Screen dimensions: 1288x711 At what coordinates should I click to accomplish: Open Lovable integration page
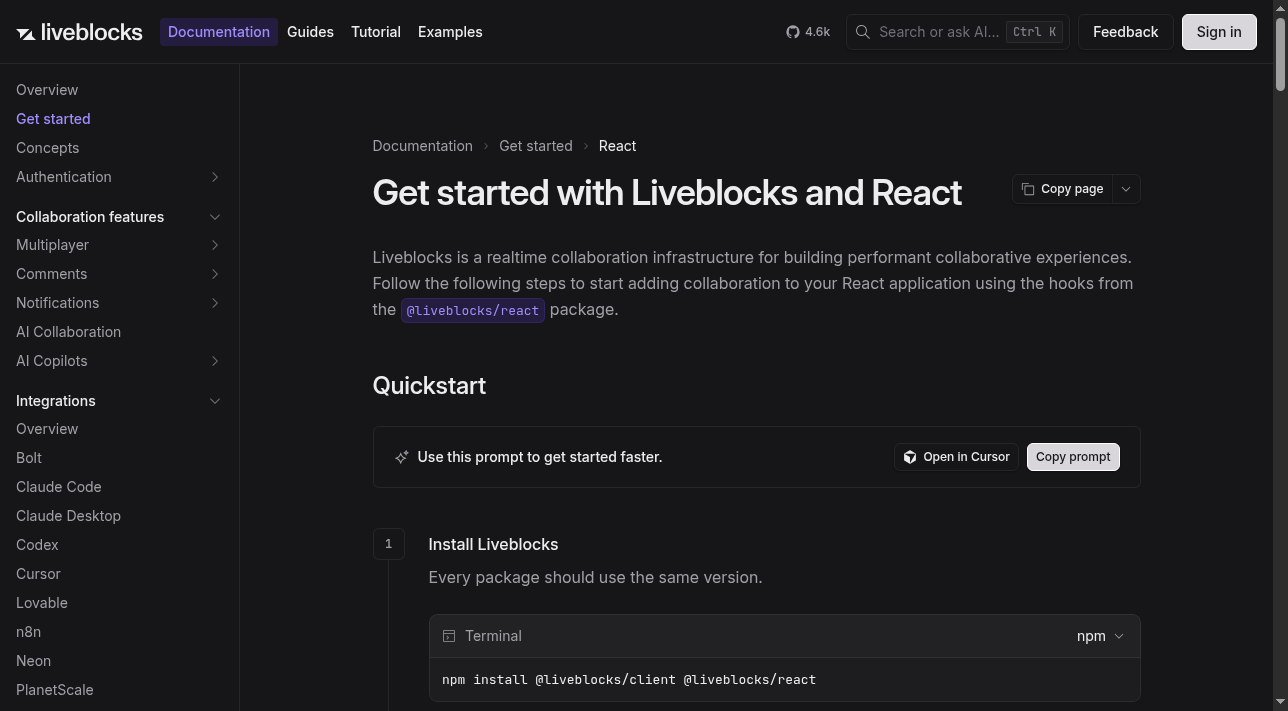click(42, 603)
